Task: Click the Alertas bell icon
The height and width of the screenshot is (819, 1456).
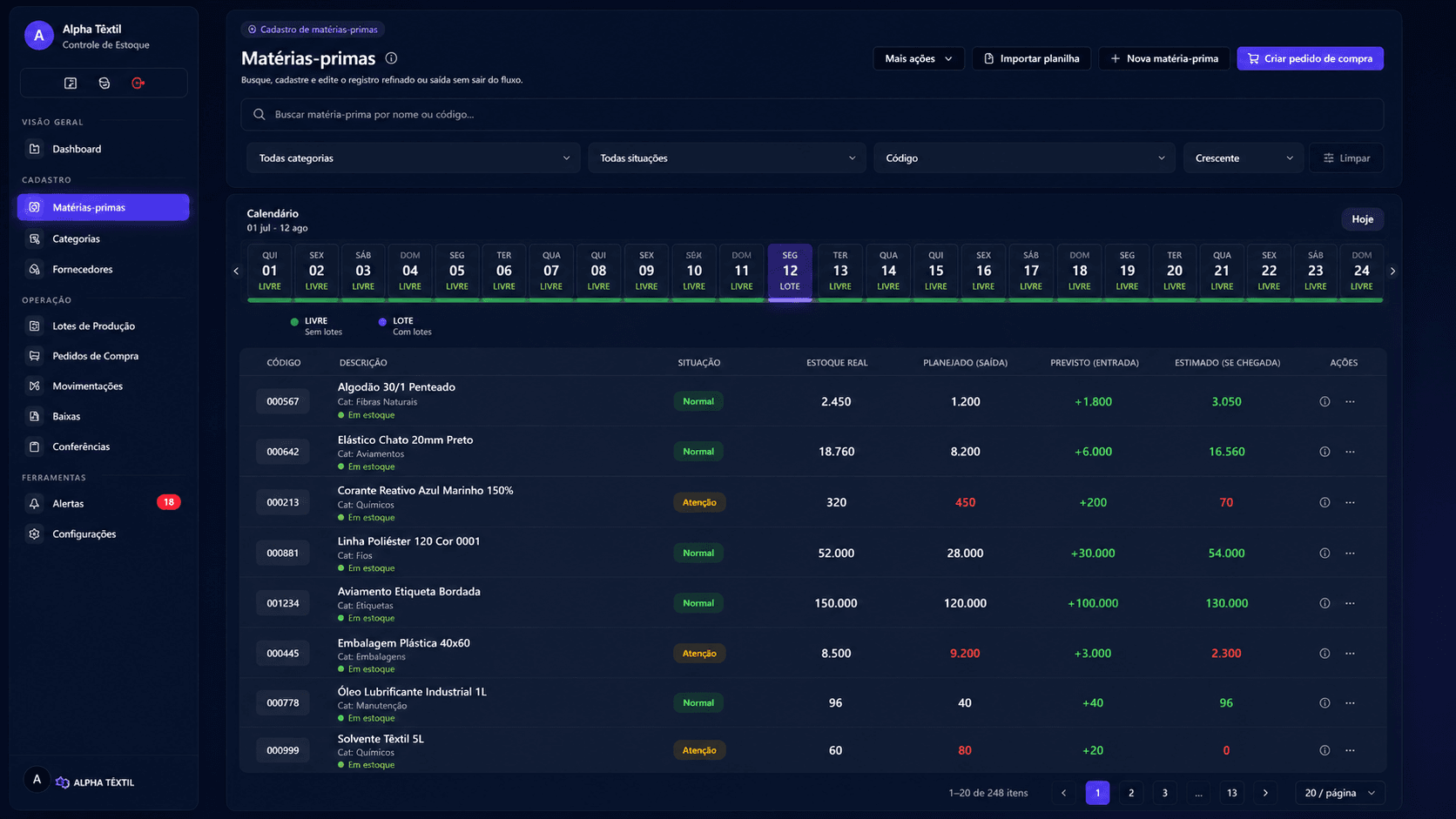Action: 35,504
